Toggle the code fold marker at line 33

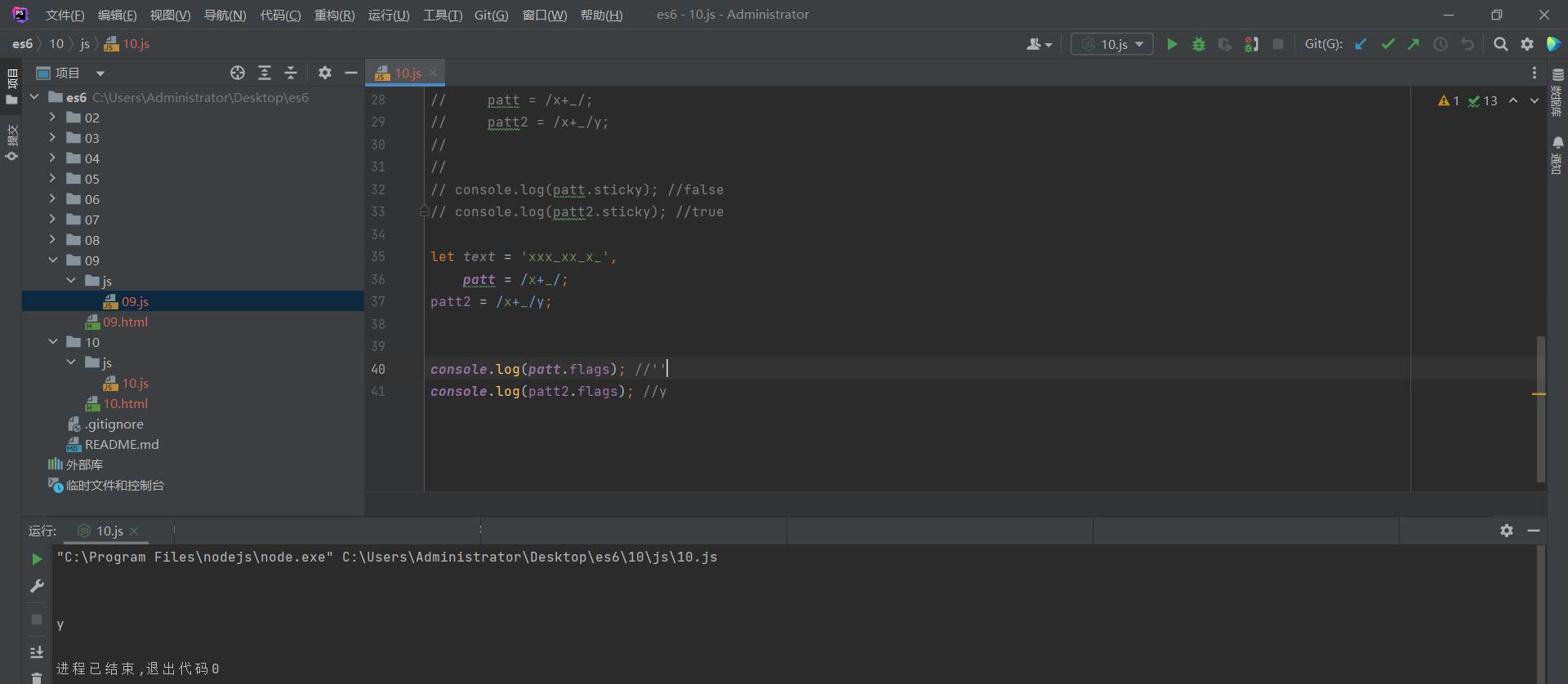click(424, 211)
